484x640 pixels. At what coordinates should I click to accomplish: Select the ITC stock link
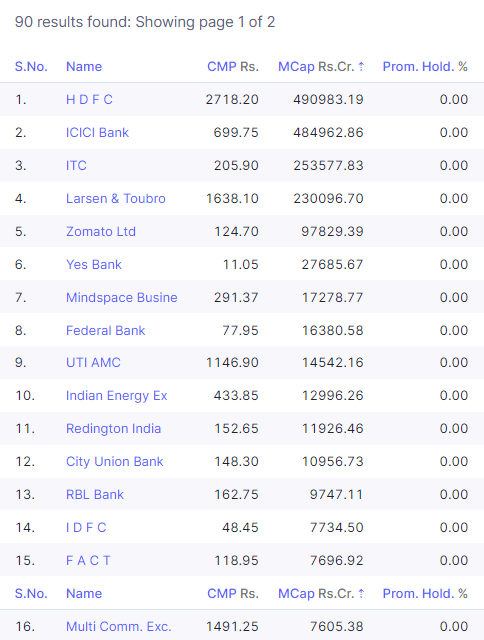pos(76,166)
